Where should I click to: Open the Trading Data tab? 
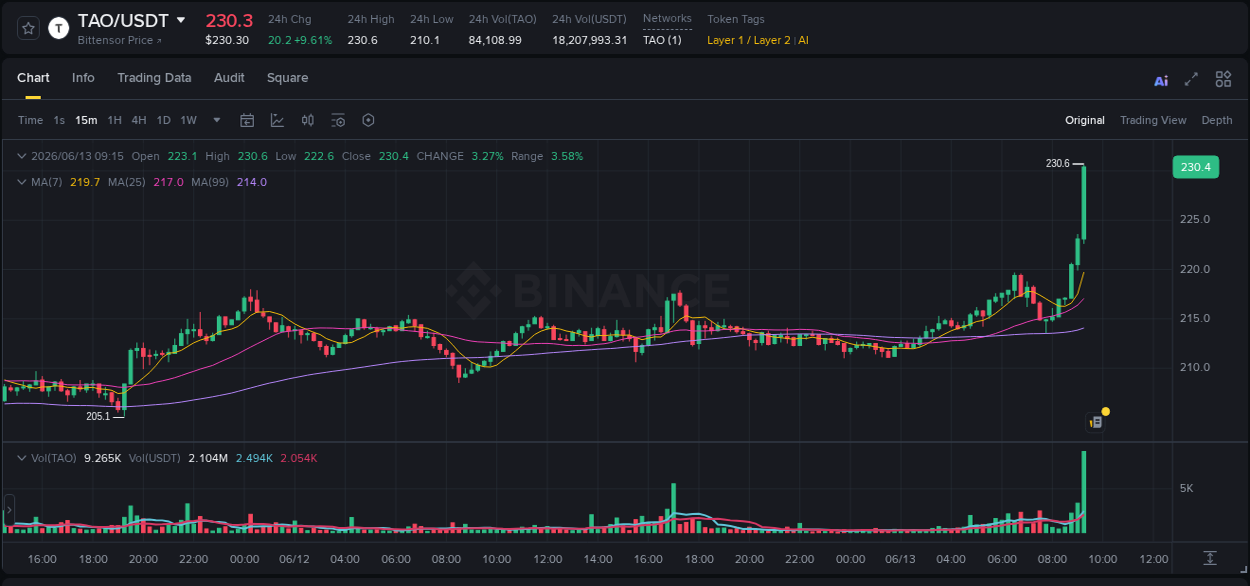[154, 78]
